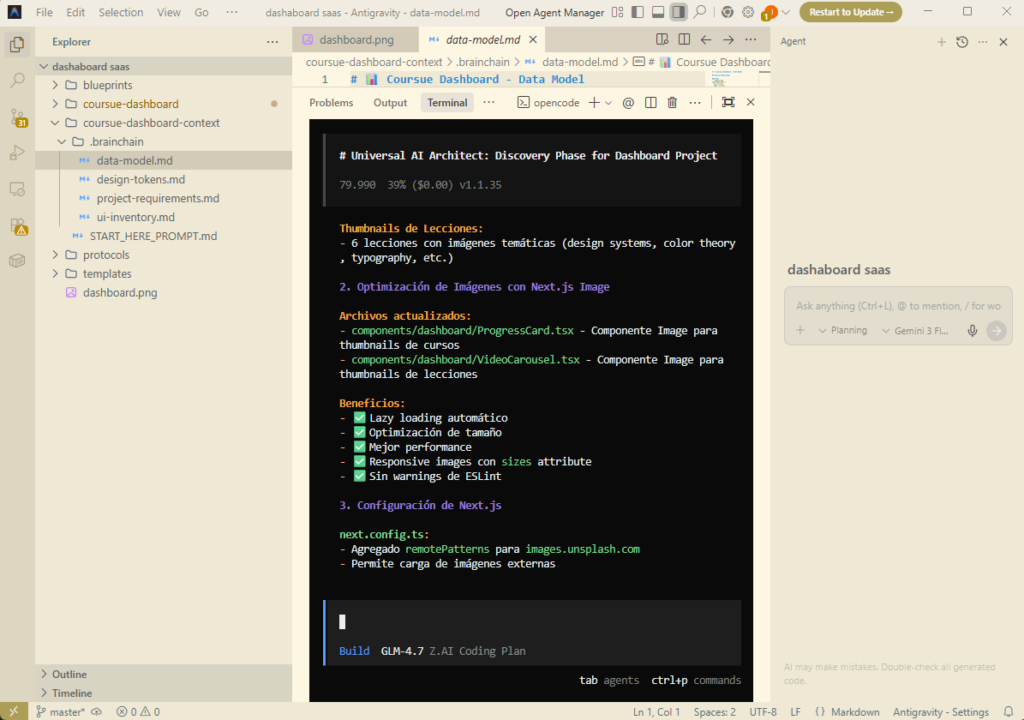Split the terminal panel
Screen dimensions: 1024x720
tap(651, 102)
